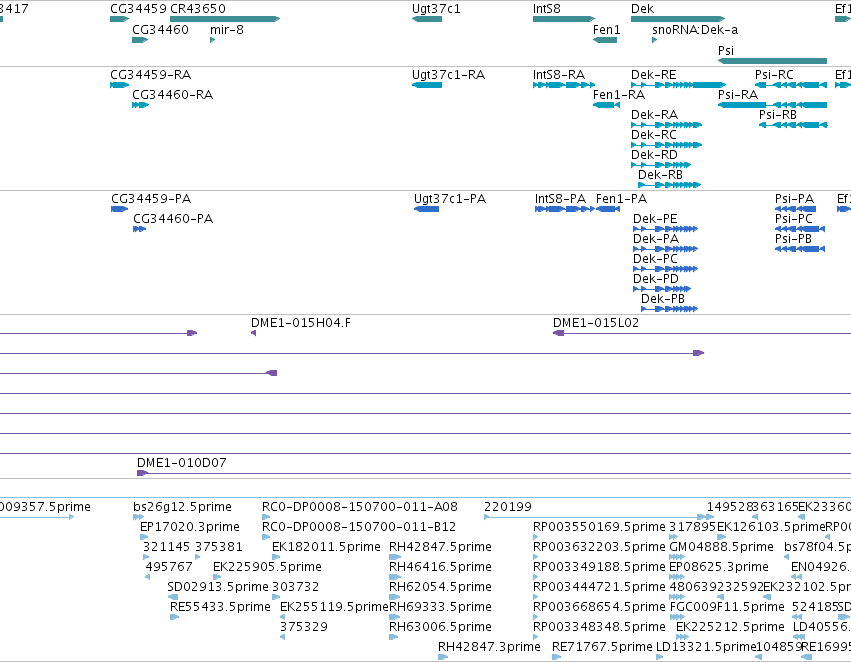Click EST 495767
The width and height of the screenshot is (851, 662).
coord(148,577)
